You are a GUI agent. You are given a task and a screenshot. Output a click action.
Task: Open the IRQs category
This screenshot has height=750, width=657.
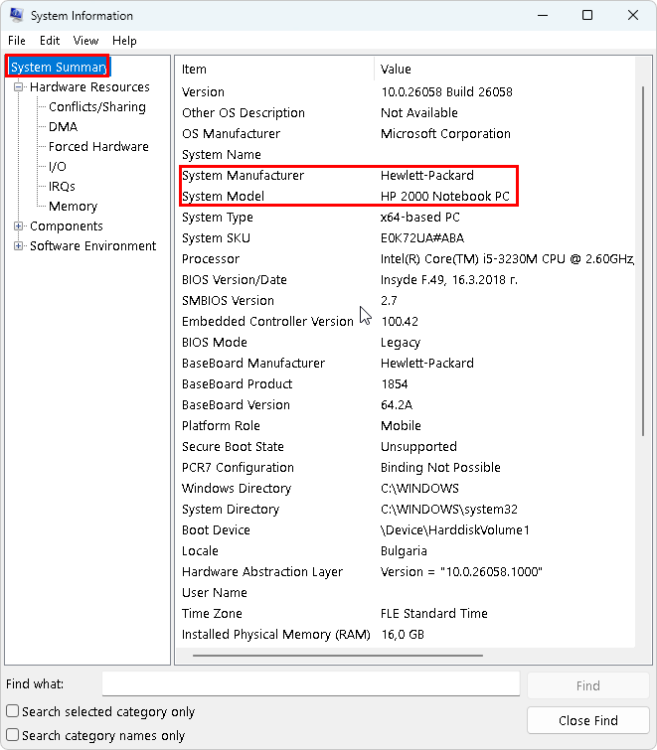coord(62,186)
